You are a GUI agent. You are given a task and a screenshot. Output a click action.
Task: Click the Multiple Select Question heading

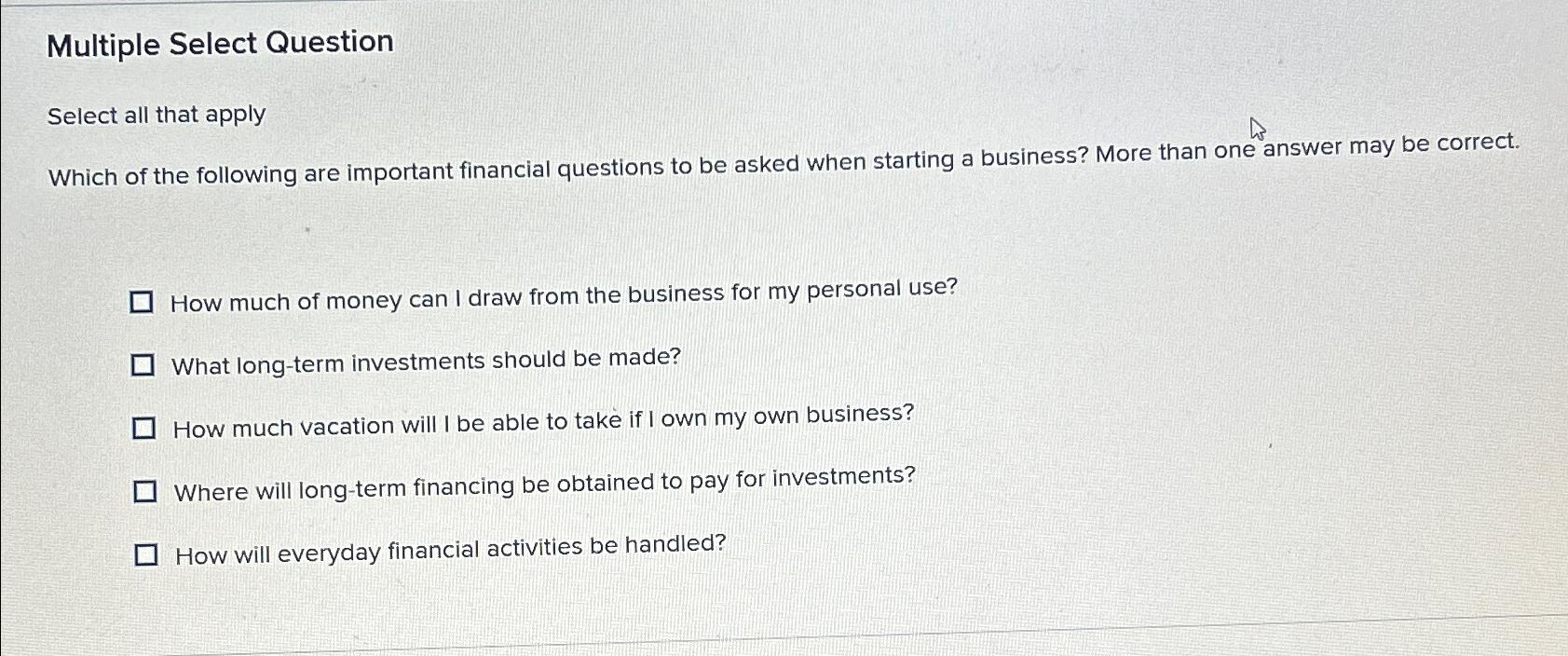point(219,44)
